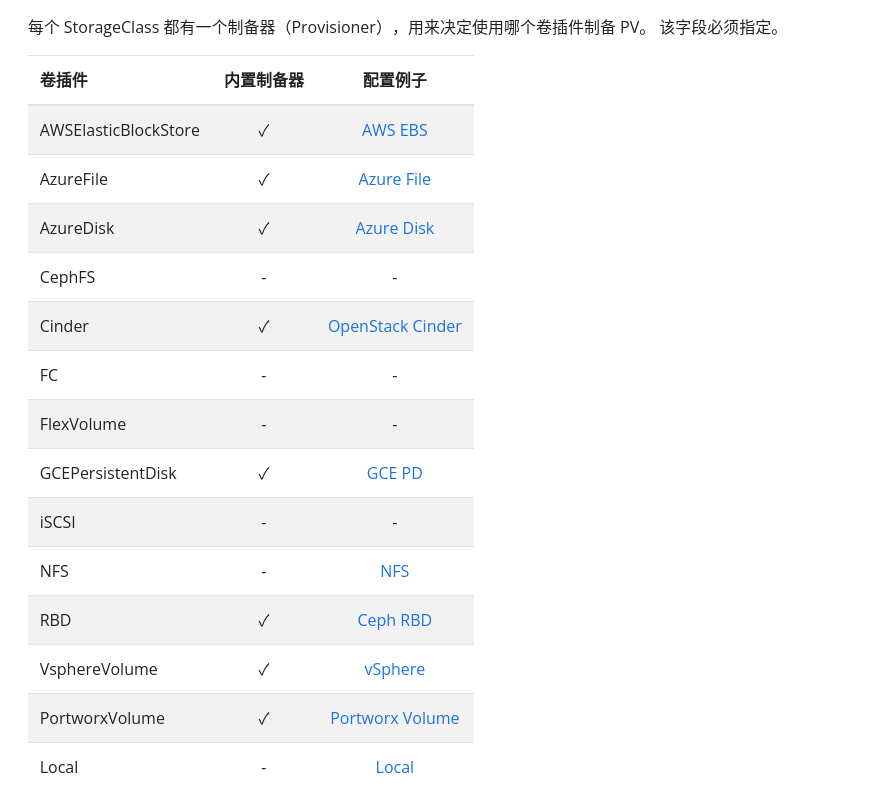
Task: Open the vSphere example link
Action: point(395,670)
